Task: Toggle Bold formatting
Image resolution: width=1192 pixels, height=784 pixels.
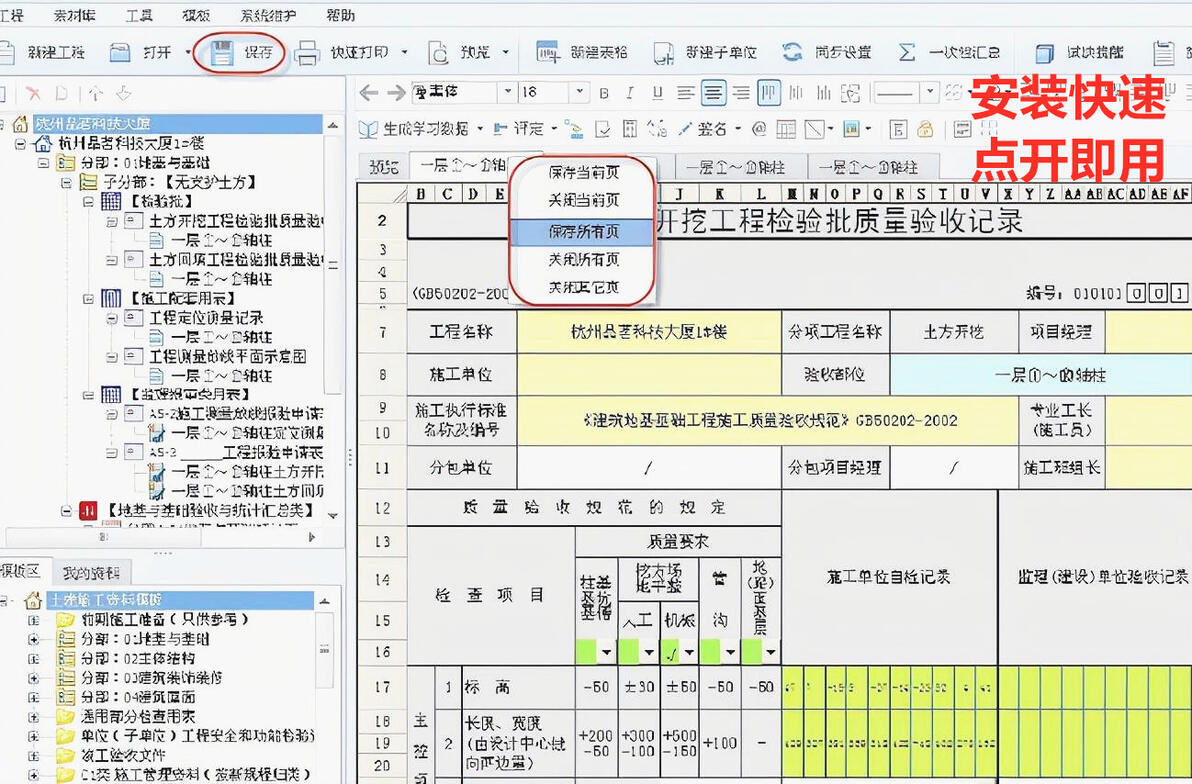Action: point(604,93)
